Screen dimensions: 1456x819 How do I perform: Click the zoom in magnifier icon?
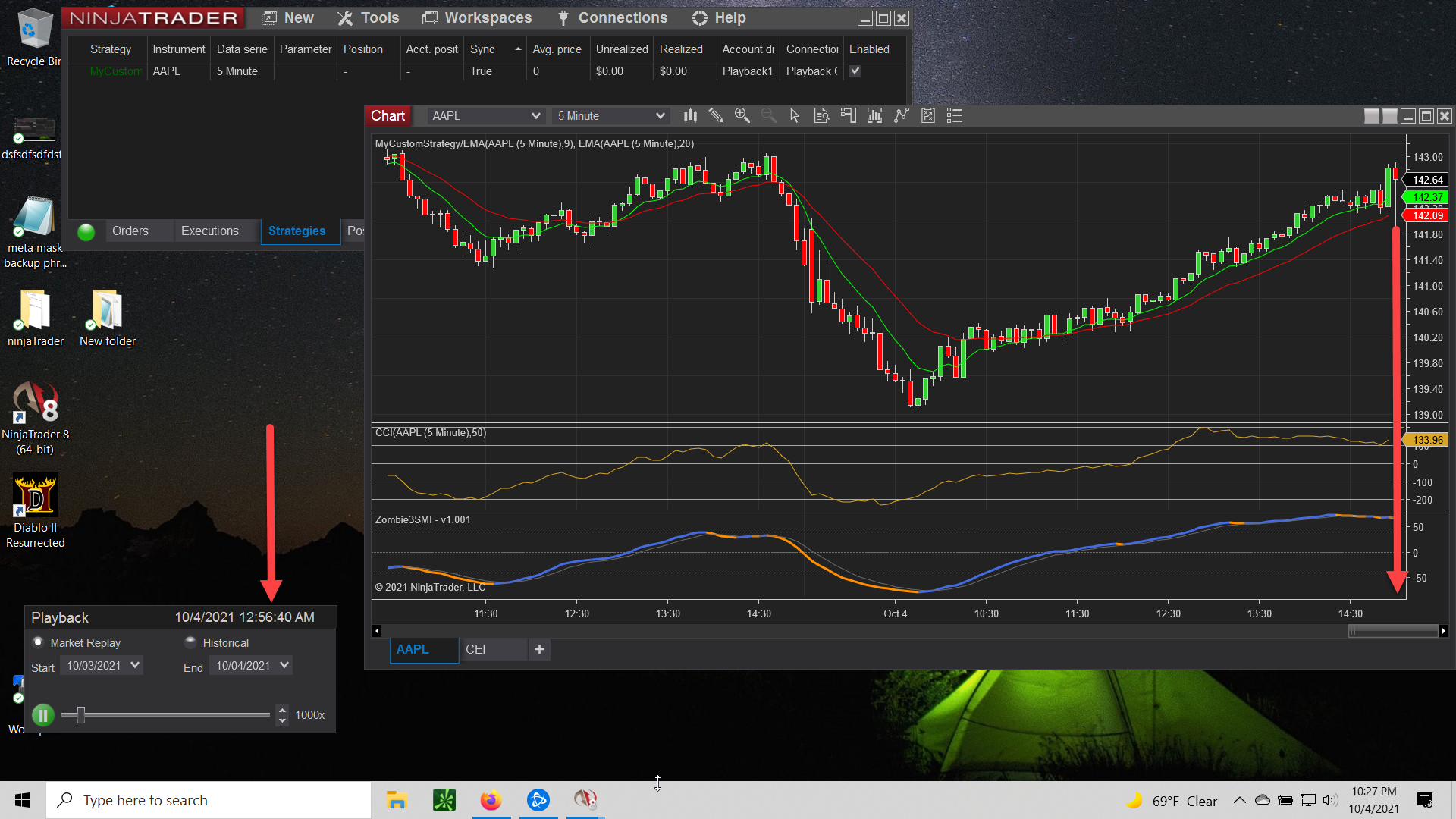(x=742, y=116)
